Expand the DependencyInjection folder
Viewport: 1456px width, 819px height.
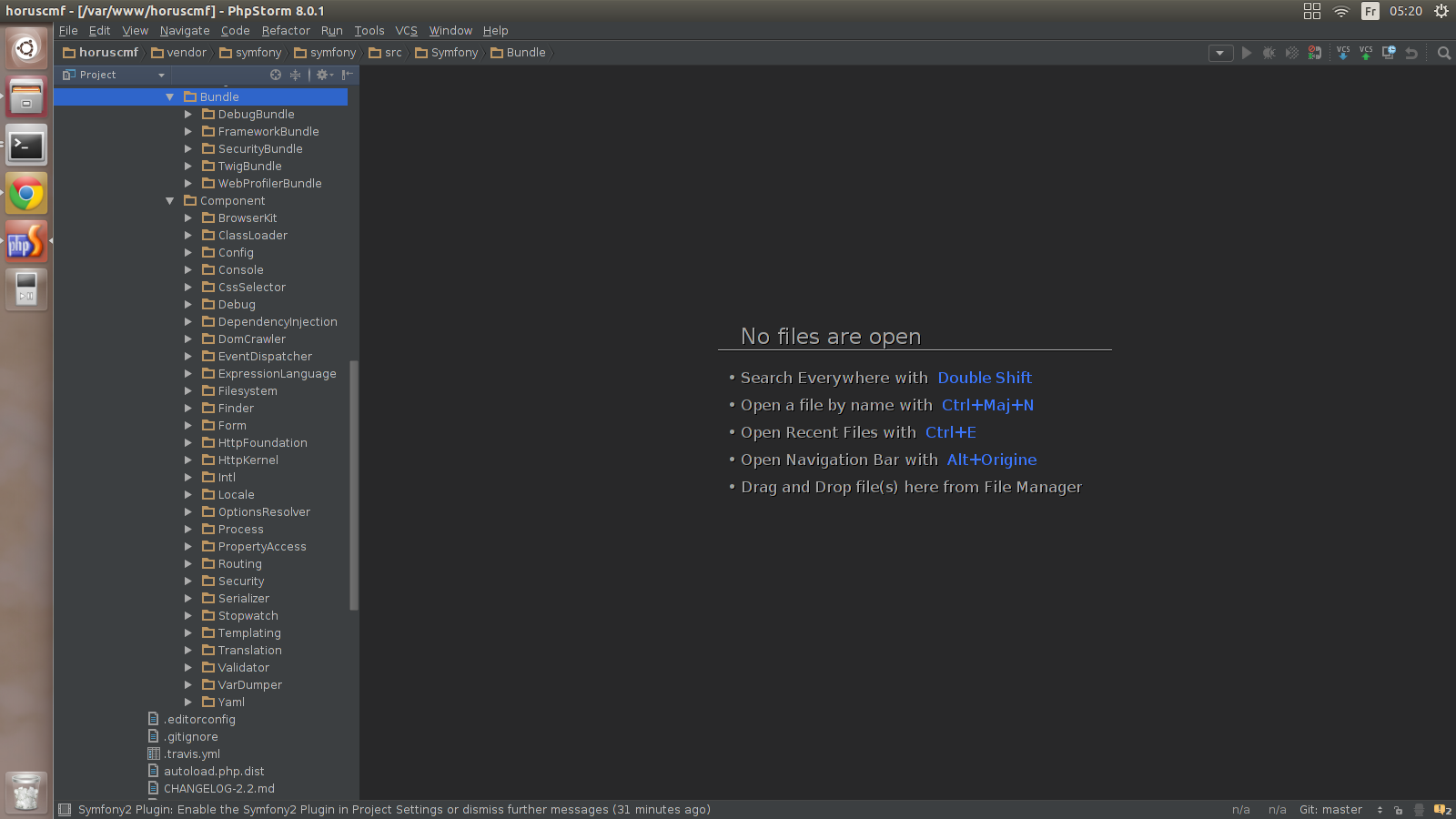pyautogui.click(x=188, y=322)
